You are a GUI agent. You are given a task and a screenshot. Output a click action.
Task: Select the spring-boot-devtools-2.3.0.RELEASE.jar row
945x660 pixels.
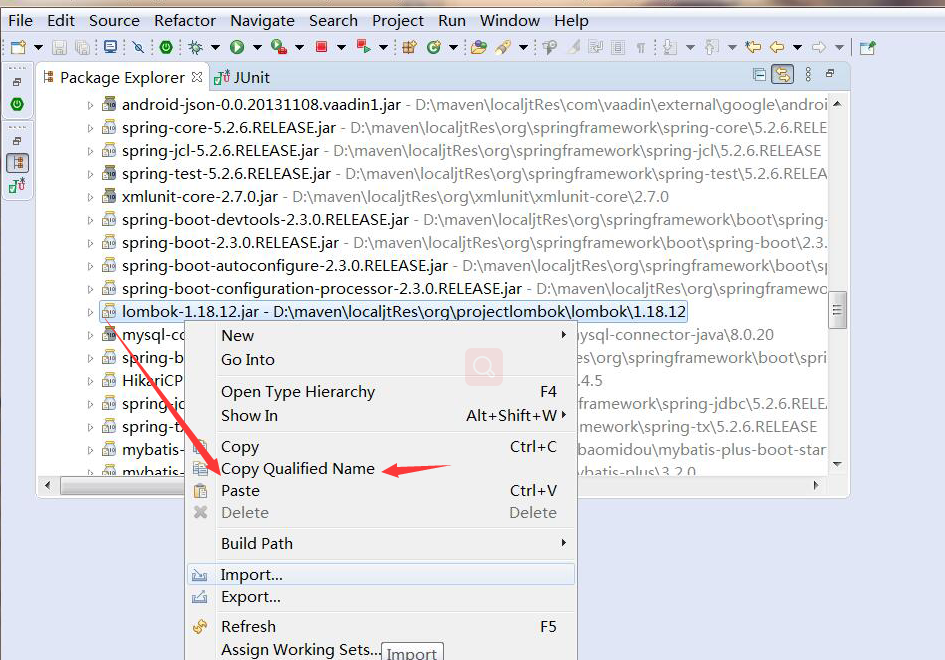[455, 220]
